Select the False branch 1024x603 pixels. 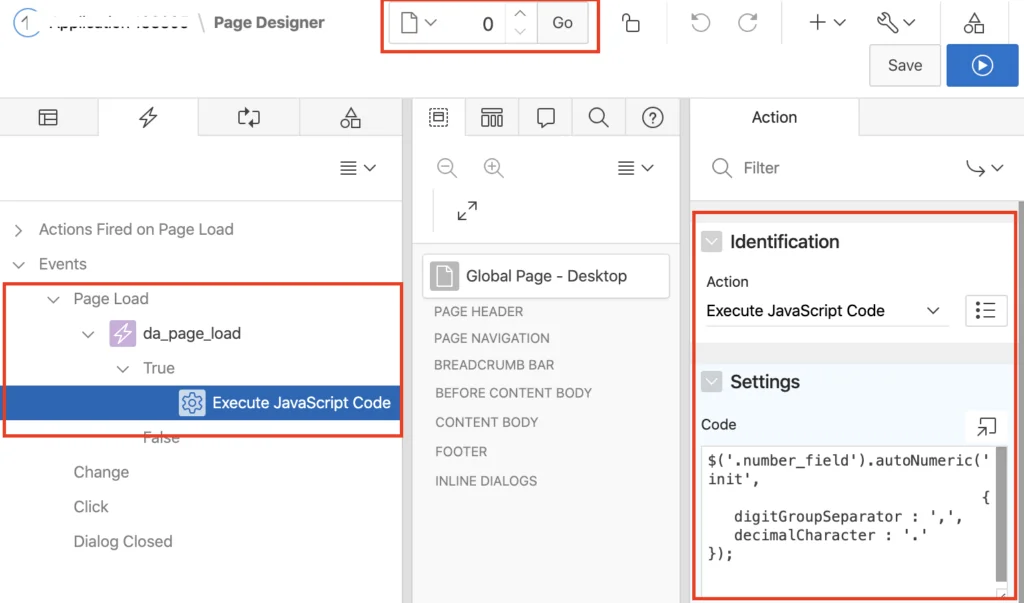click(x=161, y=438)
